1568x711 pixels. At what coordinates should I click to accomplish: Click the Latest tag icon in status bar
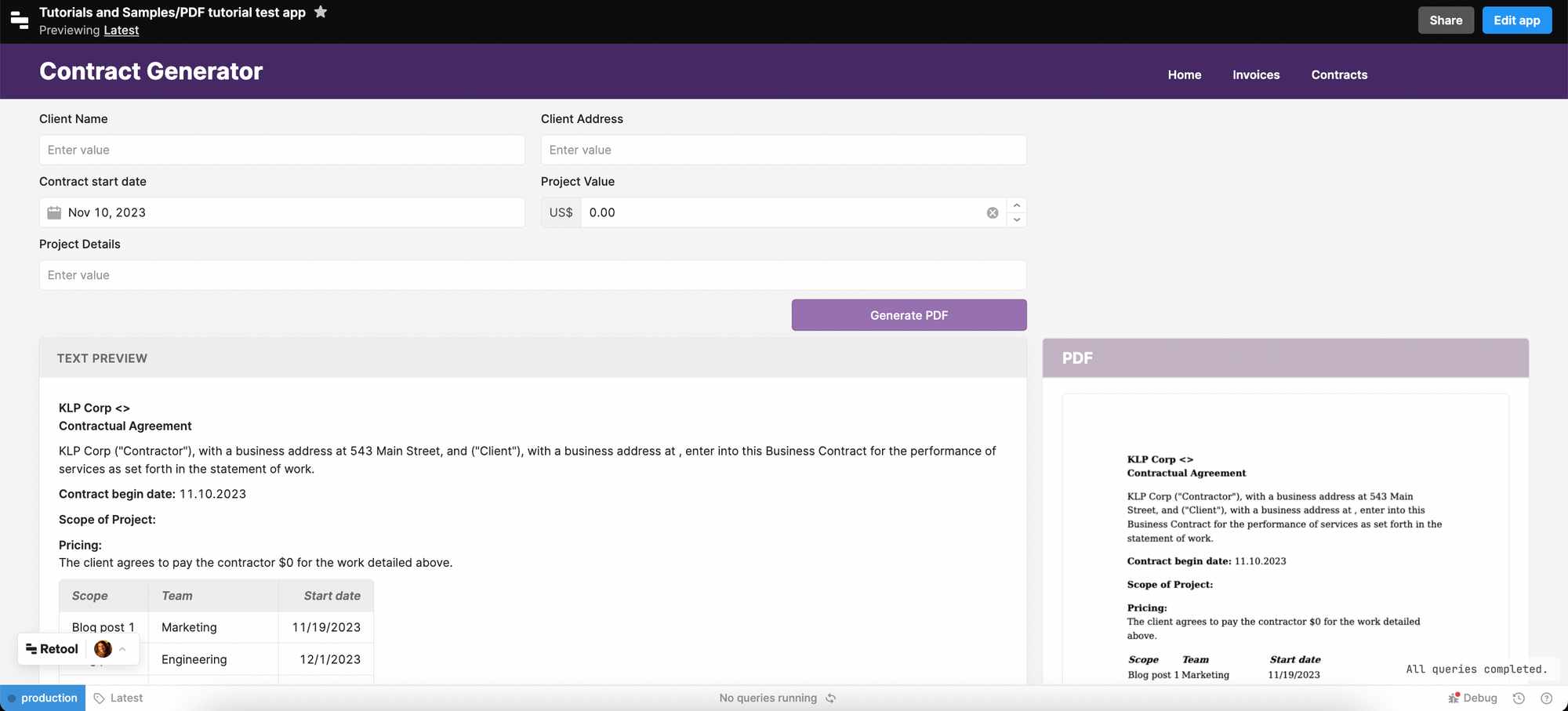click(x=100, y=698)
